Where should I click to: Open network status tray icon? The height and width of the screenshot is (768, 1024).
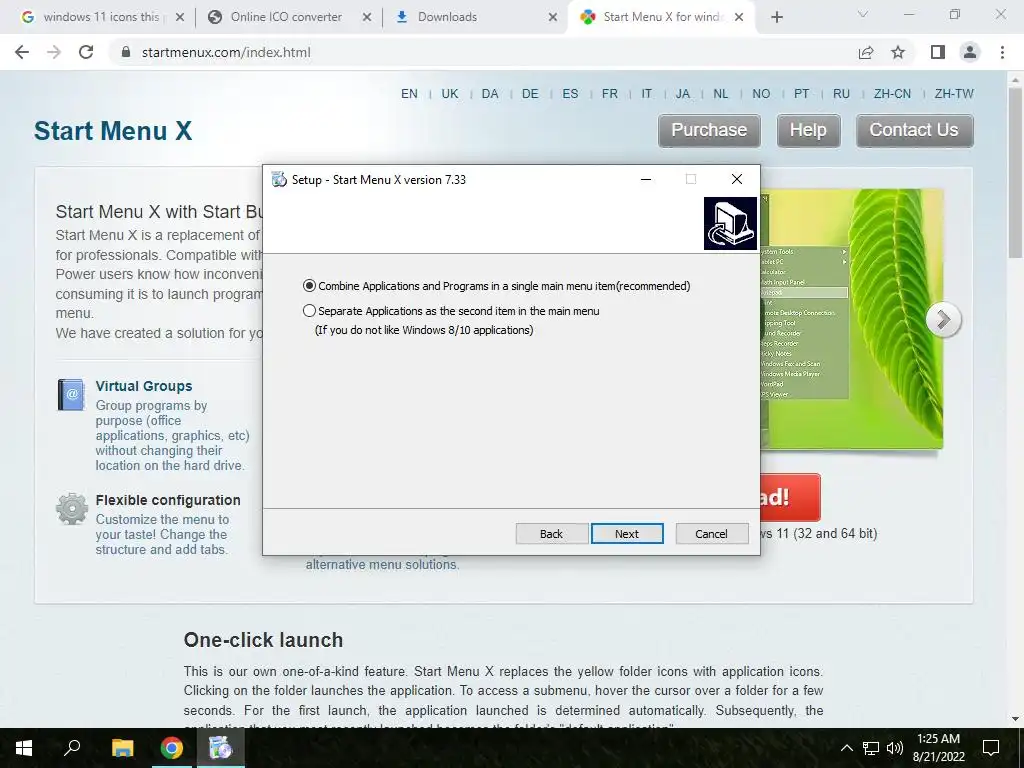point(871,748)
